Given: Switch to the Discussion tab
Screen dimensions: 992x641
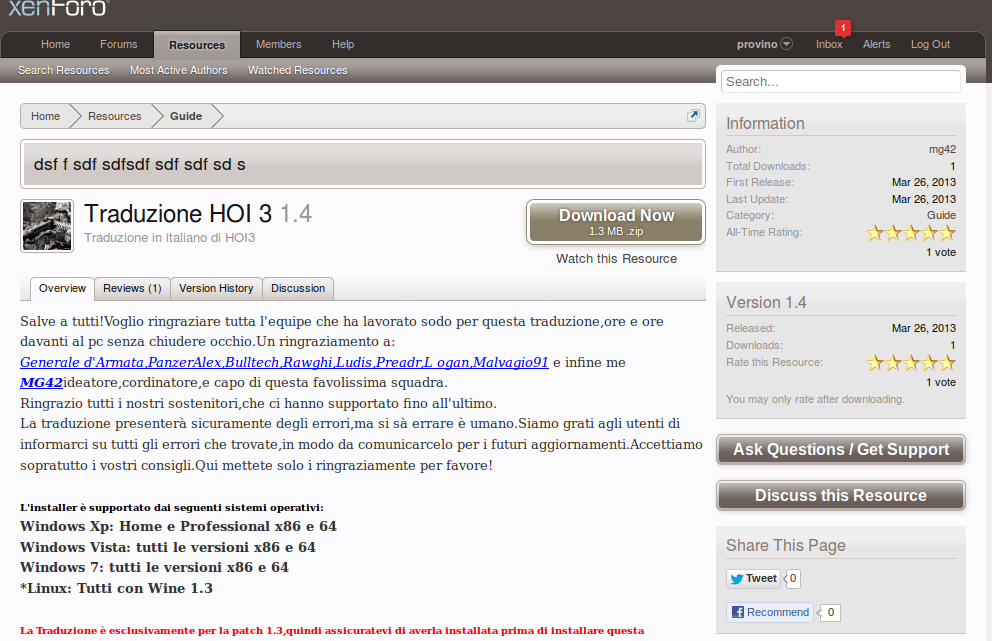Looking at the screenshot, I should click(298, 289).
